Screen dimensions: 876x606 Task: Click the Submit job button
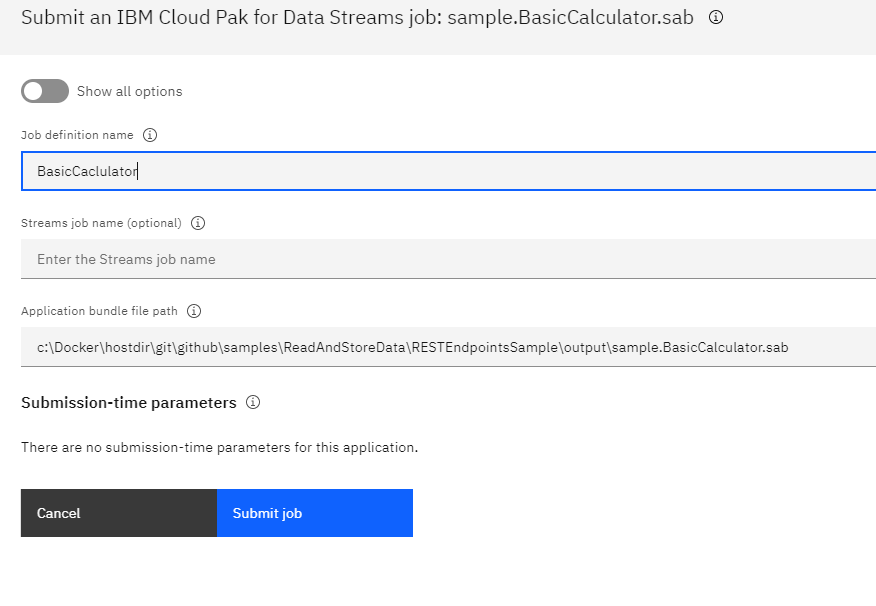point(314,513)
